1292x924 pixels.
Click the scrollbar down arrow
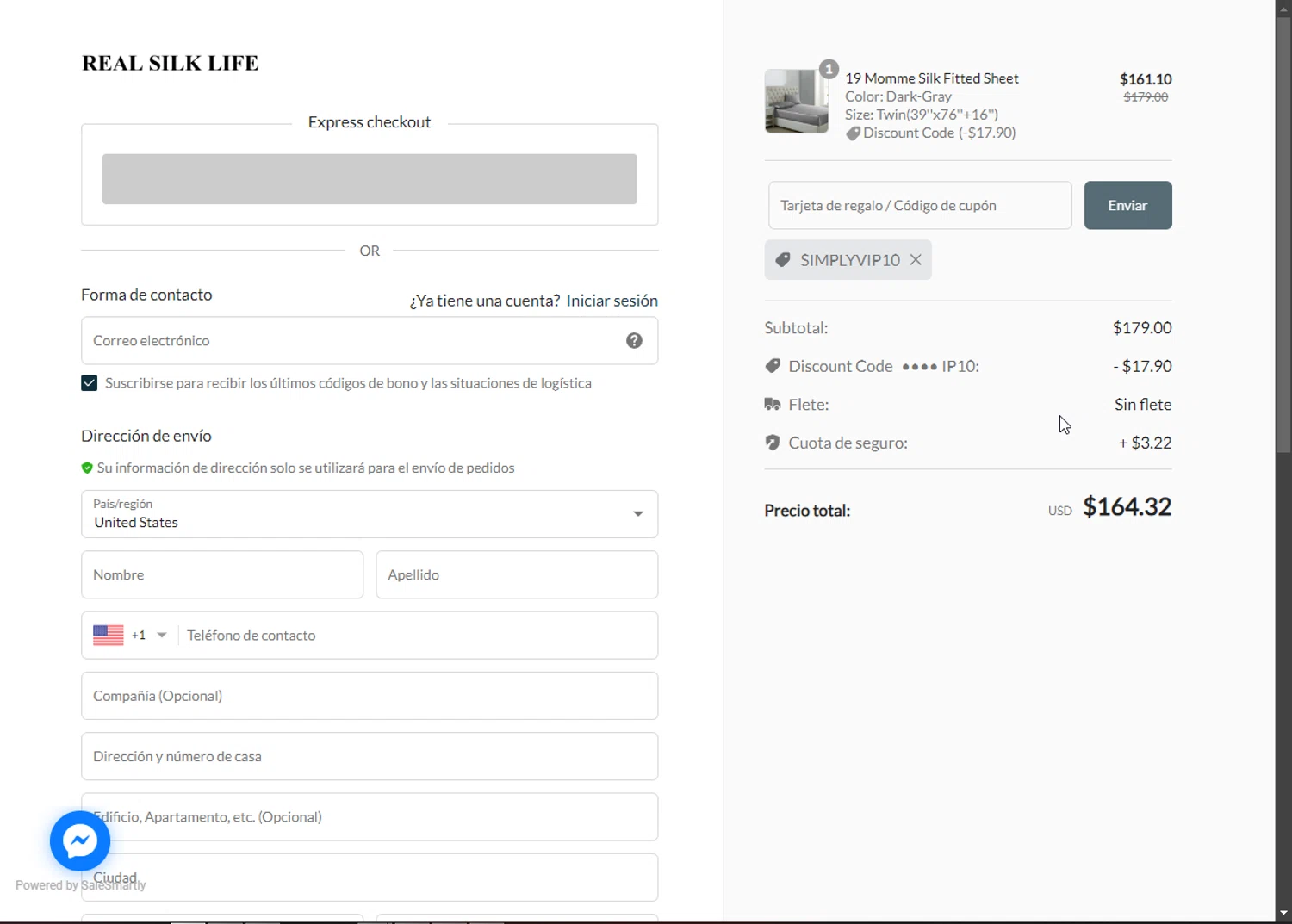[x=1283, y=913]
